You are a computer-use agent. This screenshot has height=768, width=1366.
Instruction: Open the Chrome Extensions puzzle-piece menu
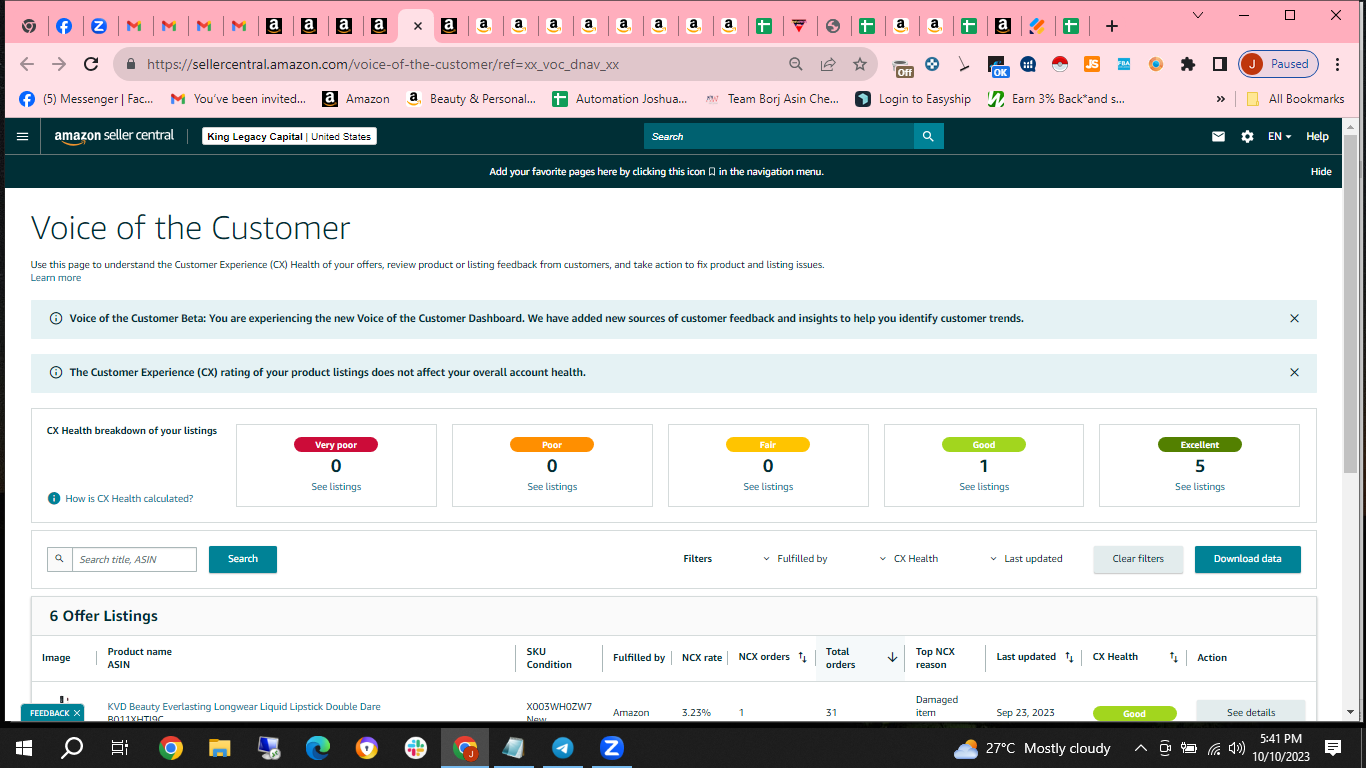pos(1188,64)
